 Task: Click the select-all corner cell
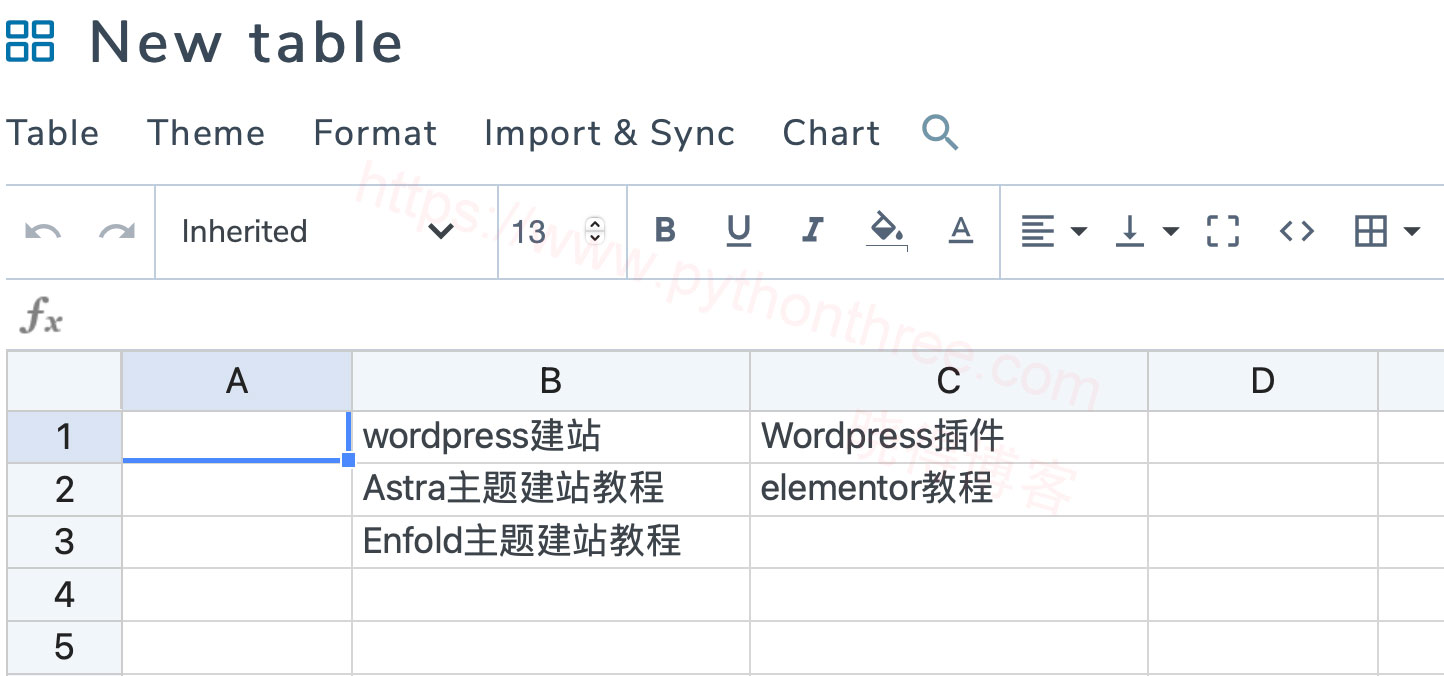tap(64, 381)
